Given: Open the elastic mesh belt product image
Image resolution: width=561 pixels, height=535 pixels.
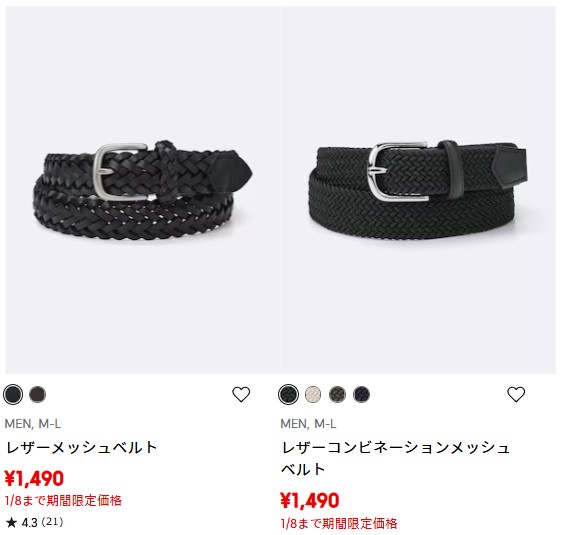Looking at the screenshot, I should coord(418,190).
